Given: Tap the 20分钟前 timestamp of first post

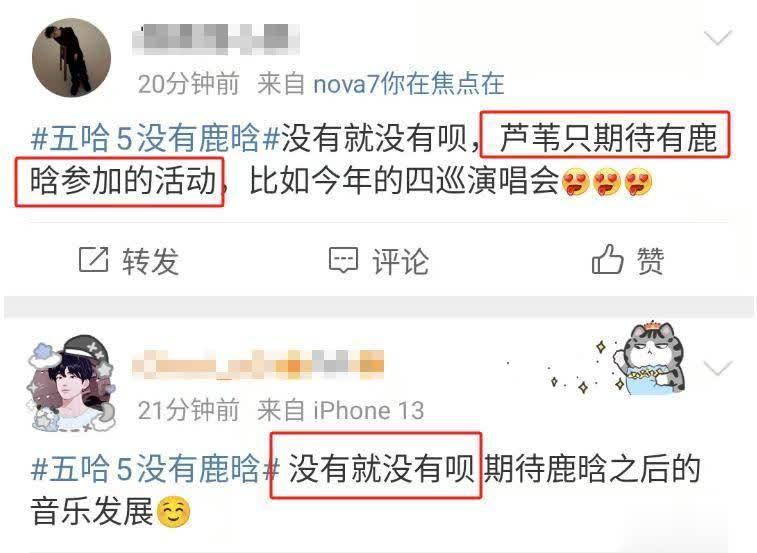Looking at the screenshot, I should click(x=189, y=84).
